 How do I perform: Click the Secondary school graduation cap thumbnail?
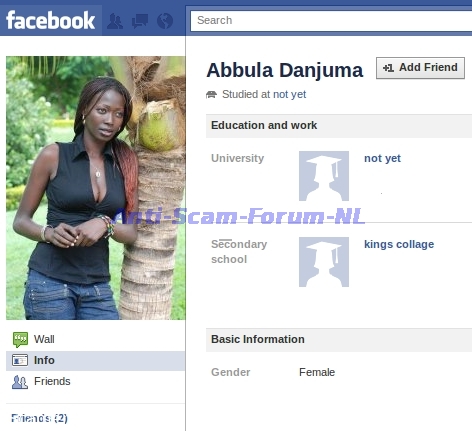(x=324, y=262)
